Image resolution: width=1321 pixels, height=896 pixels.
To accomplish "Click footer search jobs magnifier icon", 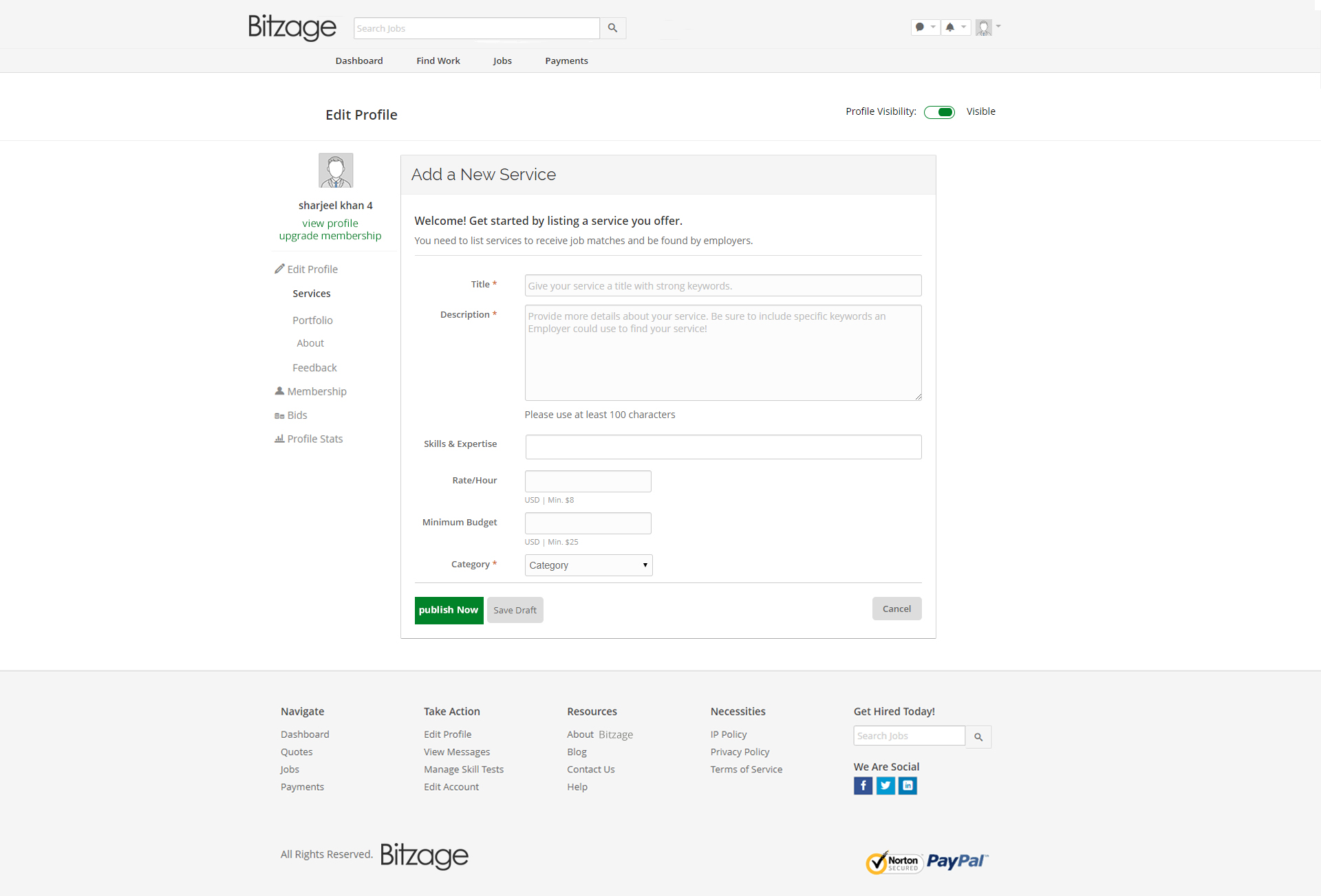I will 978,736.
